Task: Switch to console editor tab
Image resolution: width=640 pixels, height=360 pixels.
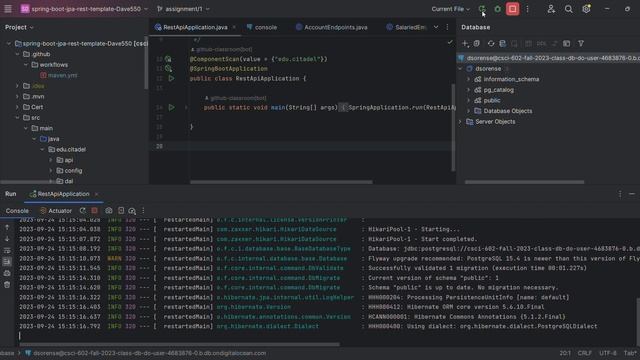Action: pos(262,27)
